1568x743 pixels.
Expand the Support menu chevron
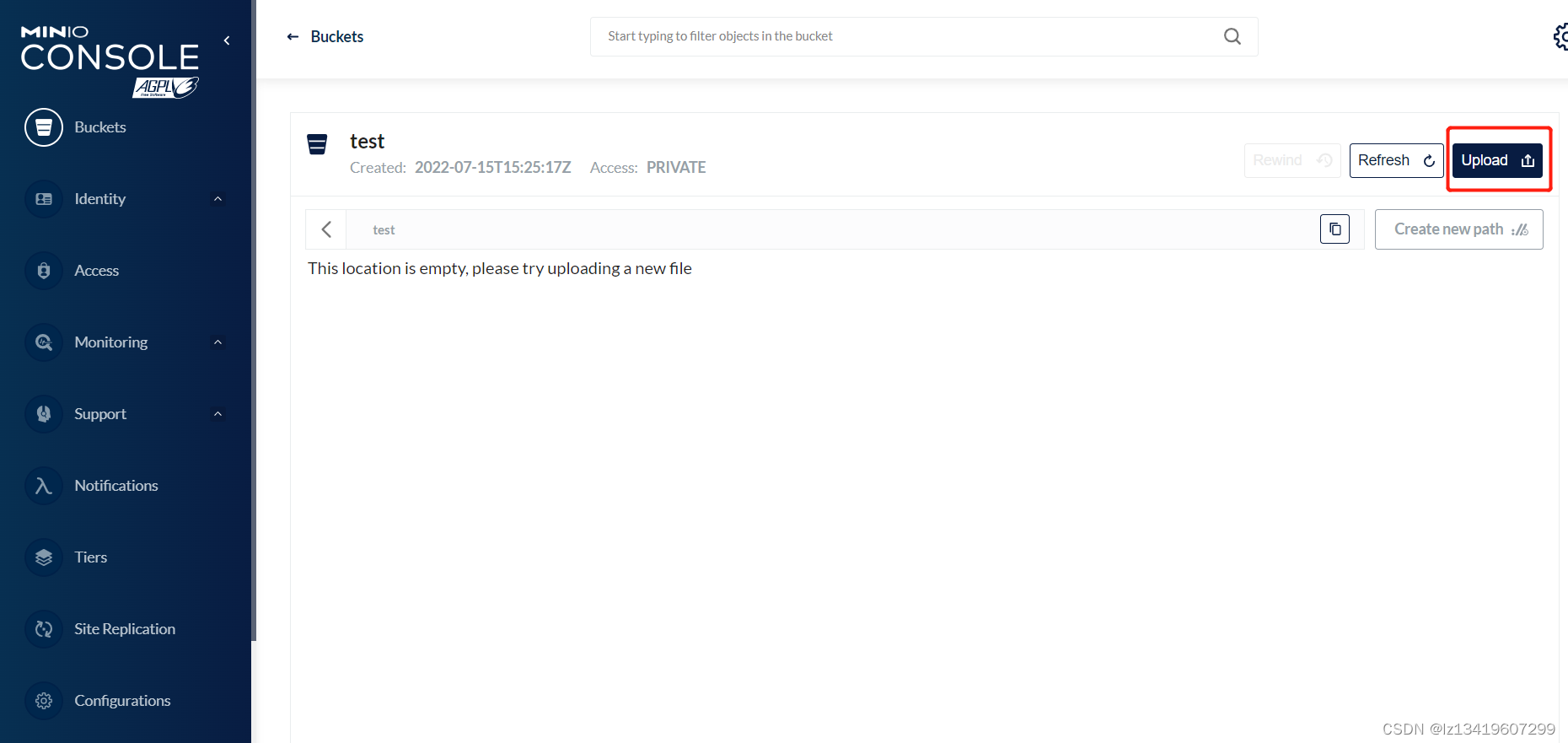coord(218,414)
